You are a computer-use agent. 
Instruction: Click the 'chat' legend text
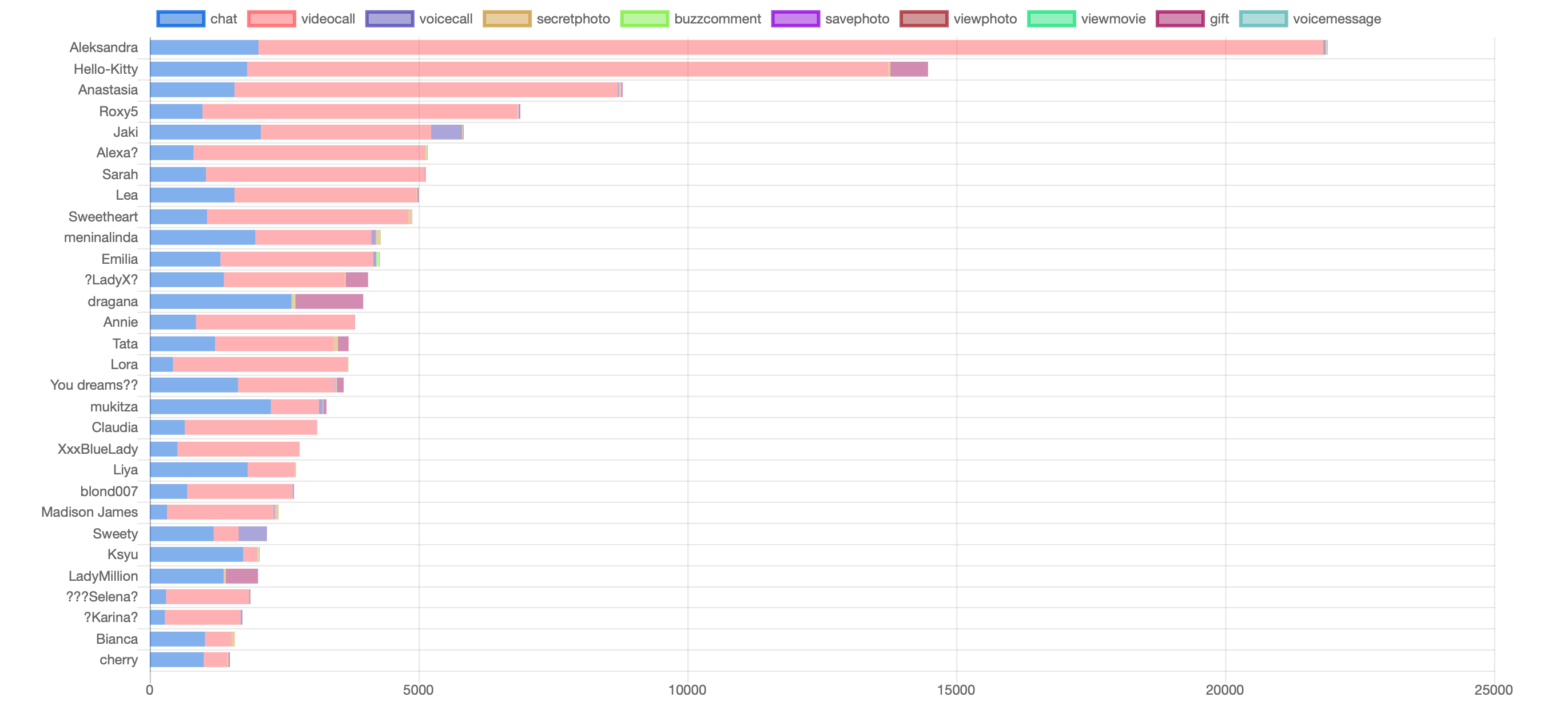[x=224, y=19]
